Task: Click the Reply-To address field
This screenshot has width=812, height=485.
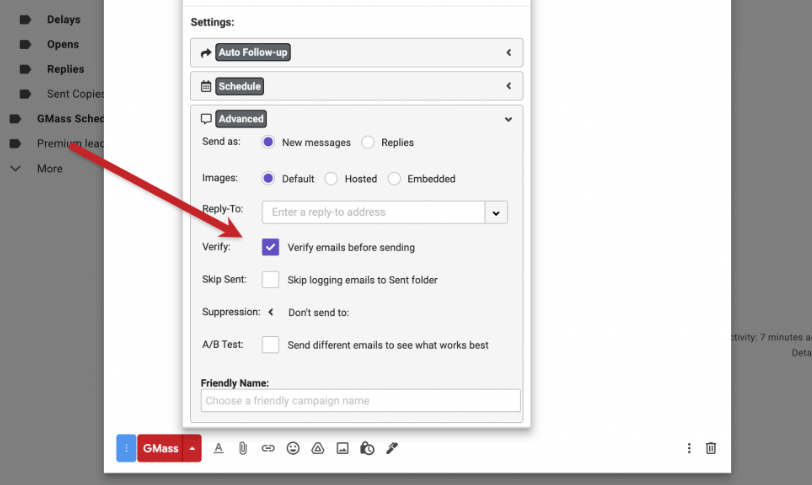Action: point(373,213)
